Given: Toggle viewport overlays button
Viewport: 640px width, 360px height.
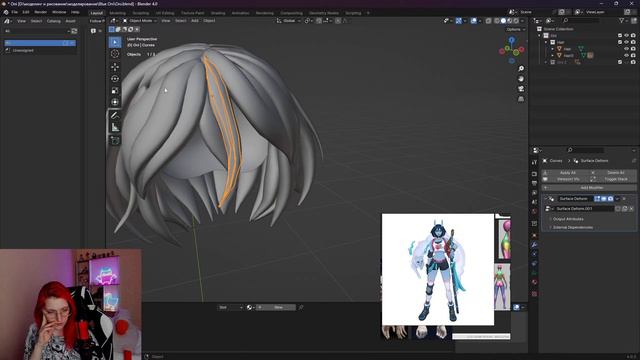Looking at the screenshot, I should click(473, 21).
